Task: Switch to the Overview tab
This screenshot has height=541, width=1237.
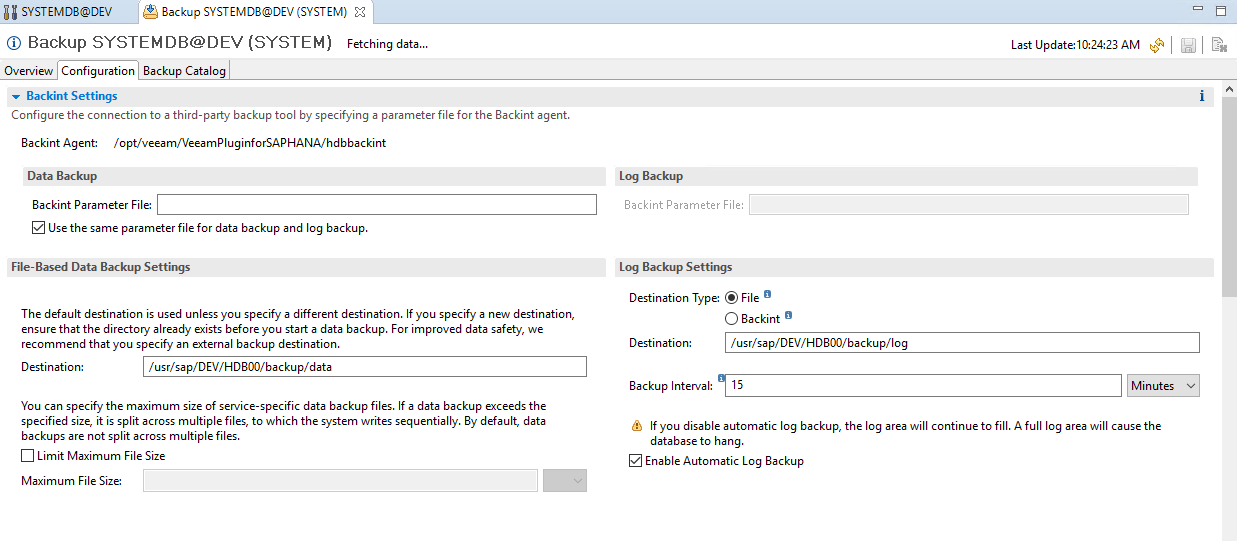Action: tap(28, 71)
